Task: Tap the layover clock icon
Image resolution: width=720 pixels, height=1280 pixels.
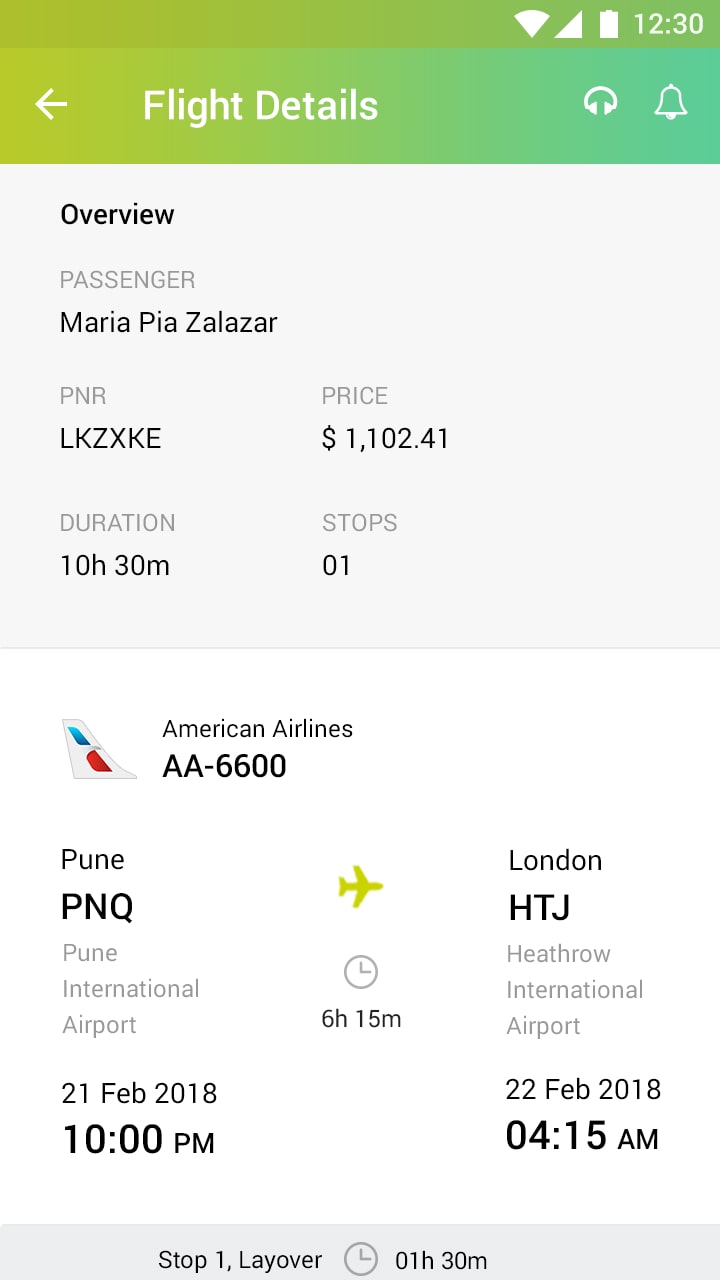Action: coord(361,1259)
